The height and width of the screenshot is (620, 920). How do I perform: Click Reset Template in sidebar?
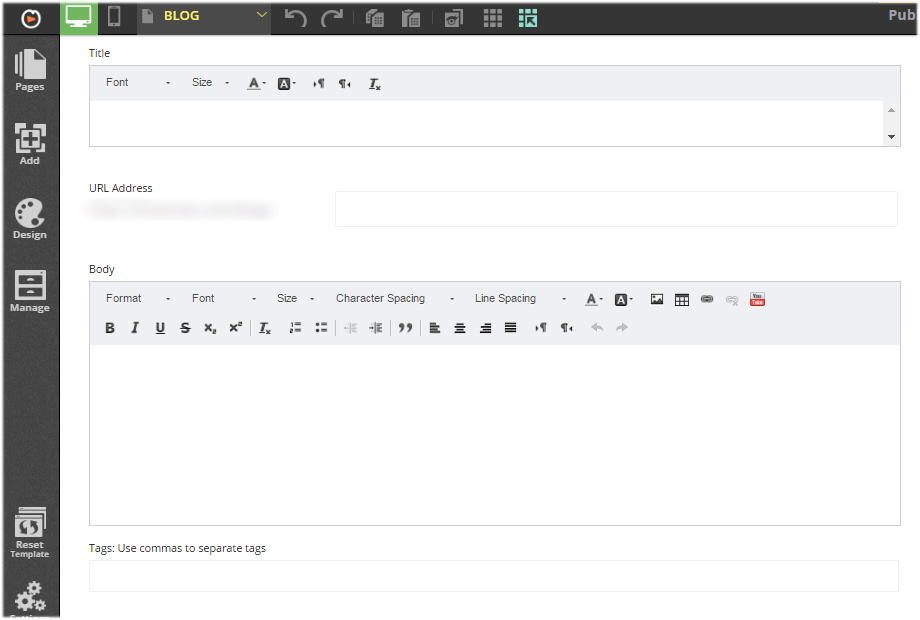30,533
